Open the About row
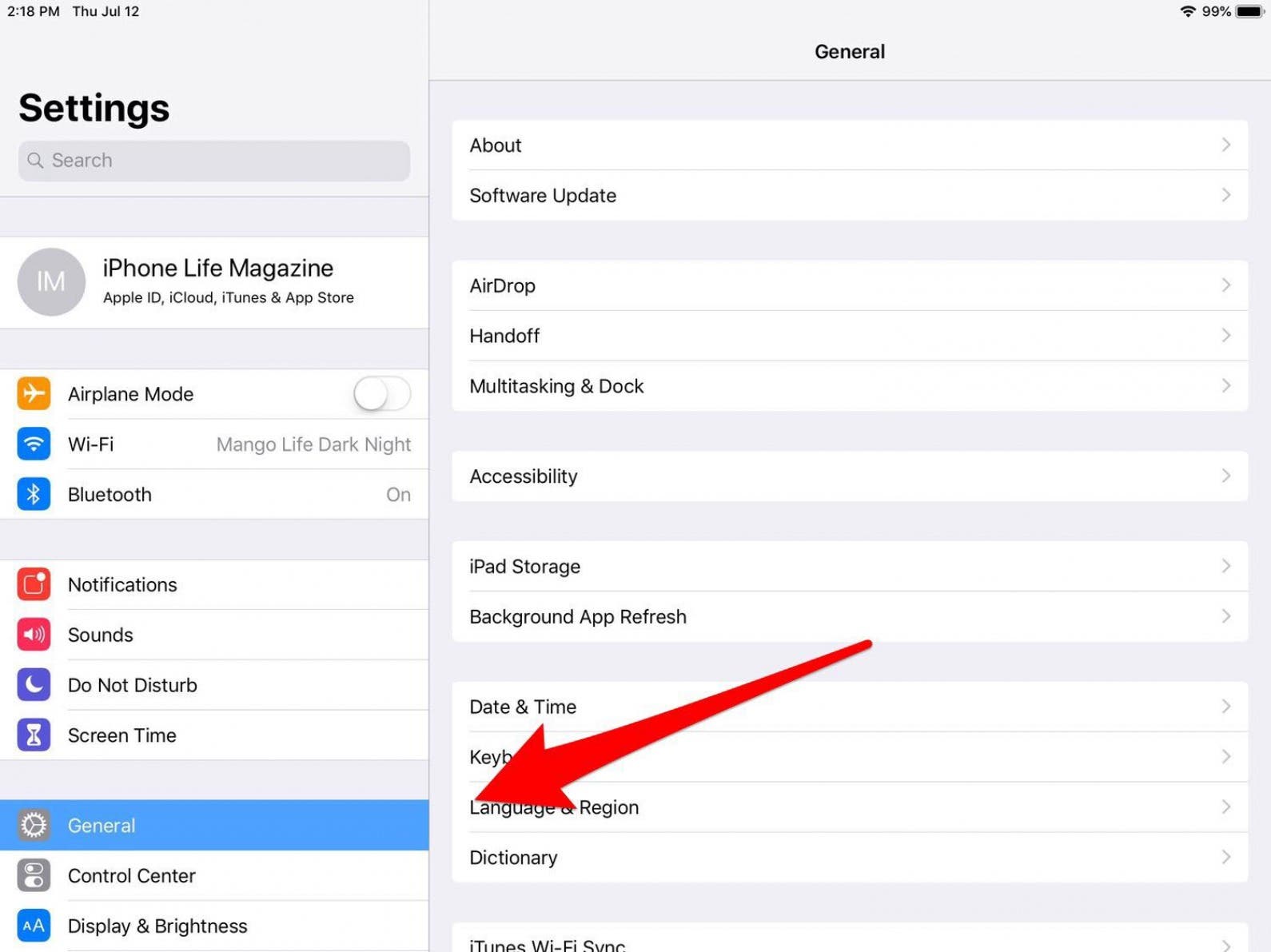Viewport: 1271px width, 952px height. (x=850, y=145)
